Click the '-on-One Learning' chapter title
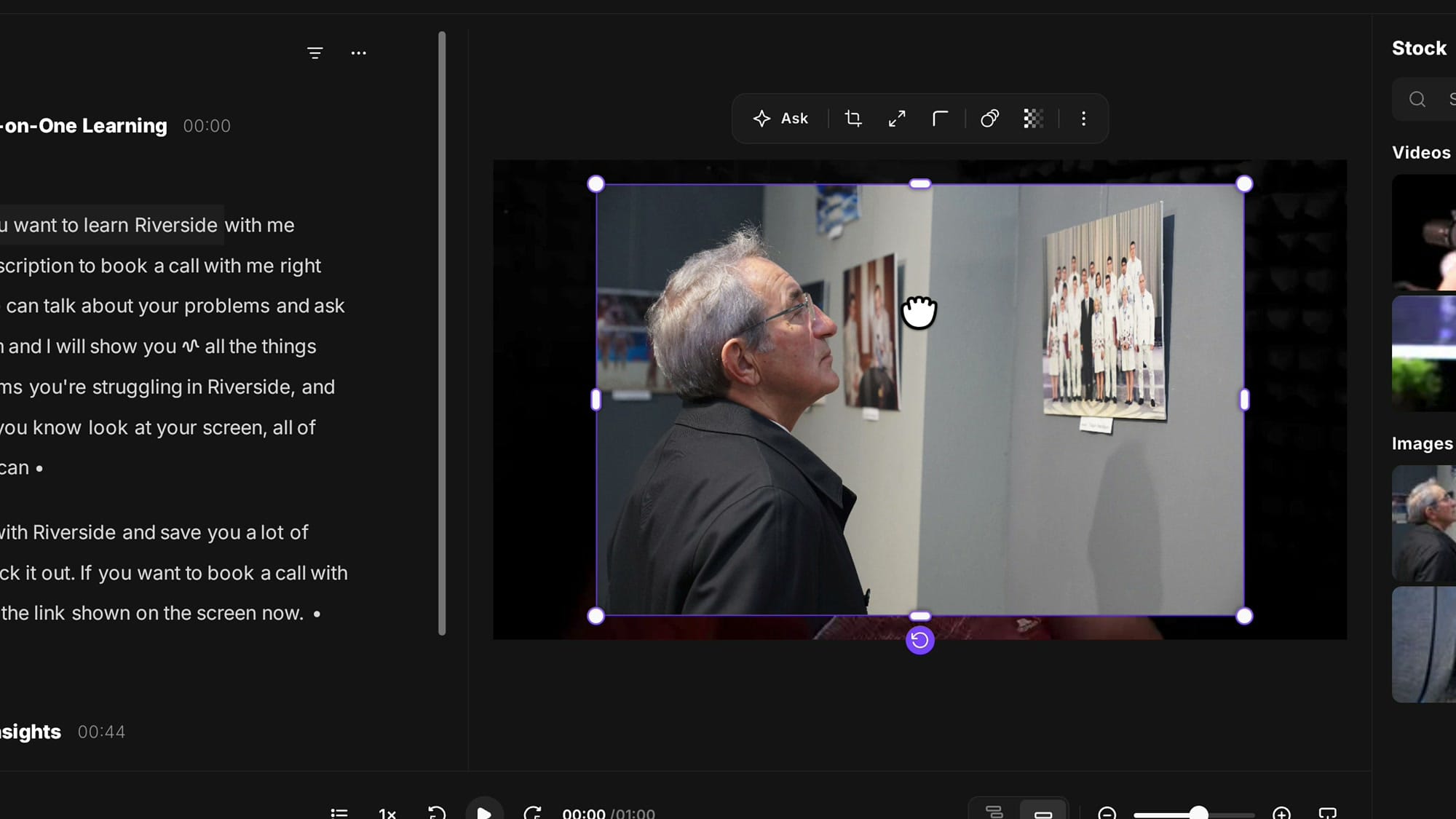Viewport: 1456px width, 819px height. [x=84, y=126]
